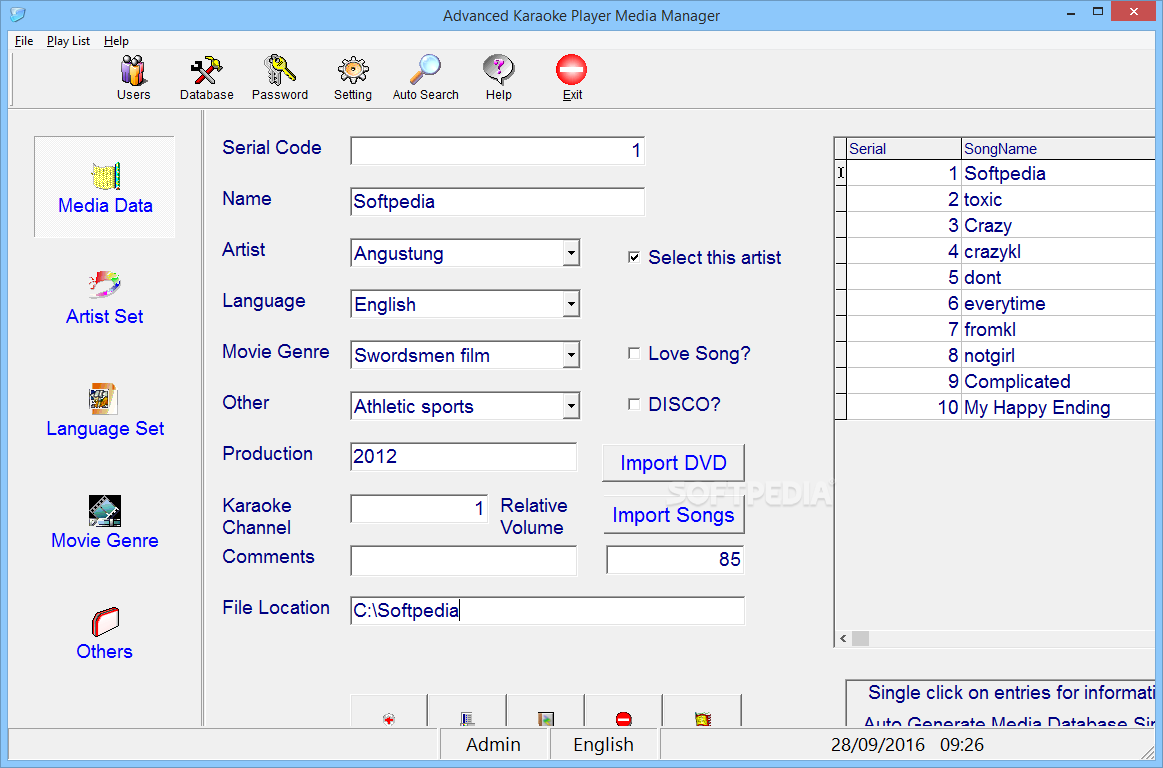
Task: Click the Name field containing Softpedia
Action: (x=497, y=202)
